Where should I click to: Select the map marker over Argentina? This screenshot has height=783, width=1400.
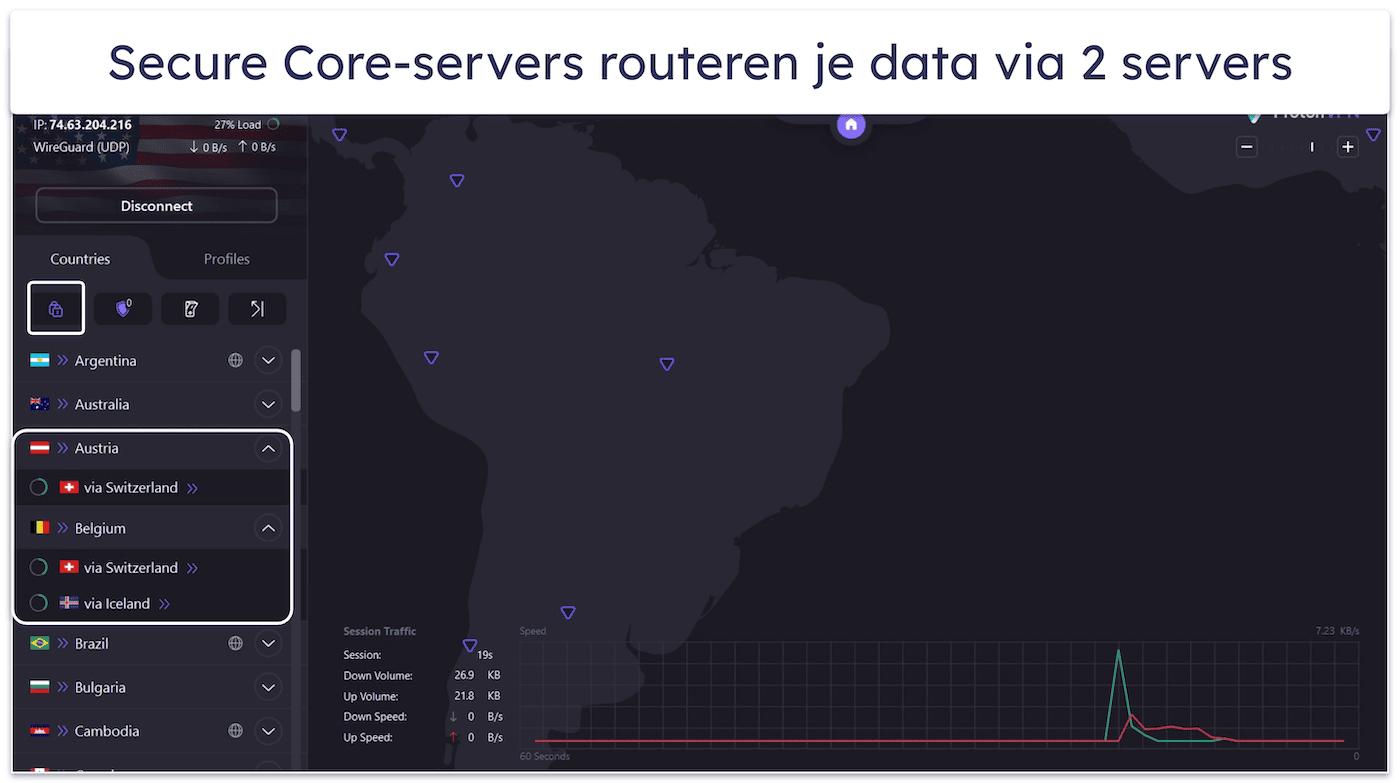(568, 612)
